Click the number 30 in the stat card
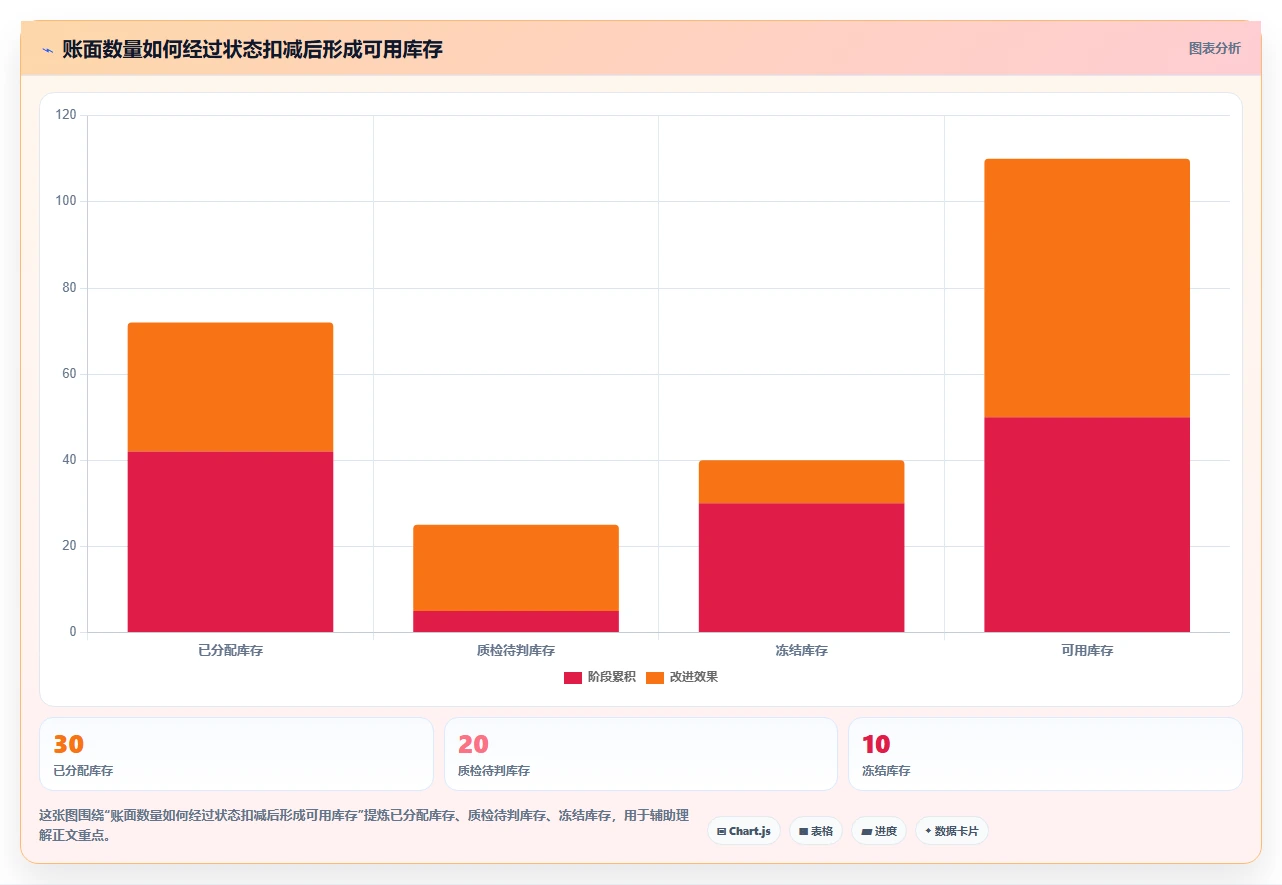This screenshot has height=885, width=1282. [69, 745]
